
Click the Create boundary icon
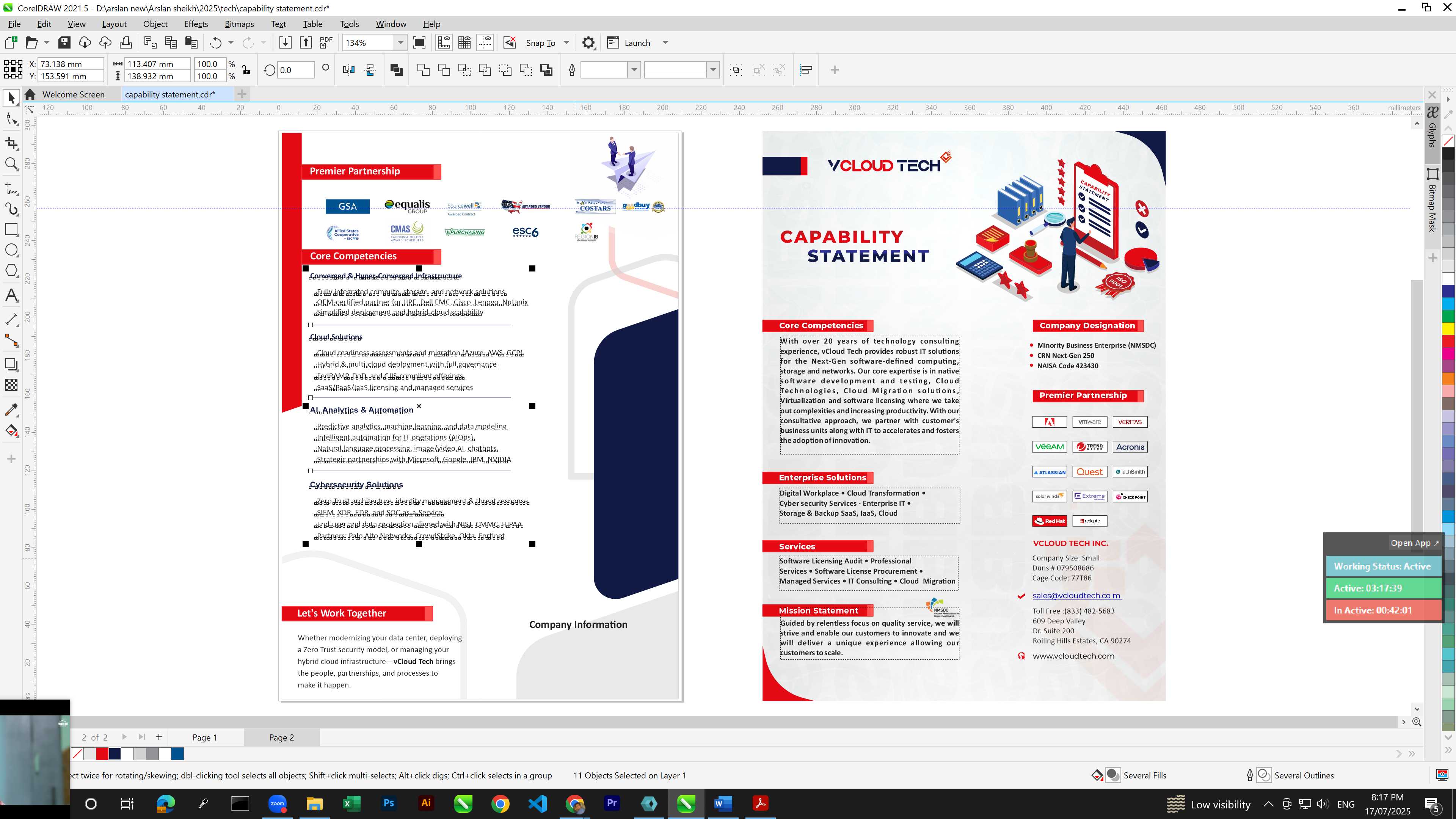[x=546, y=70]
